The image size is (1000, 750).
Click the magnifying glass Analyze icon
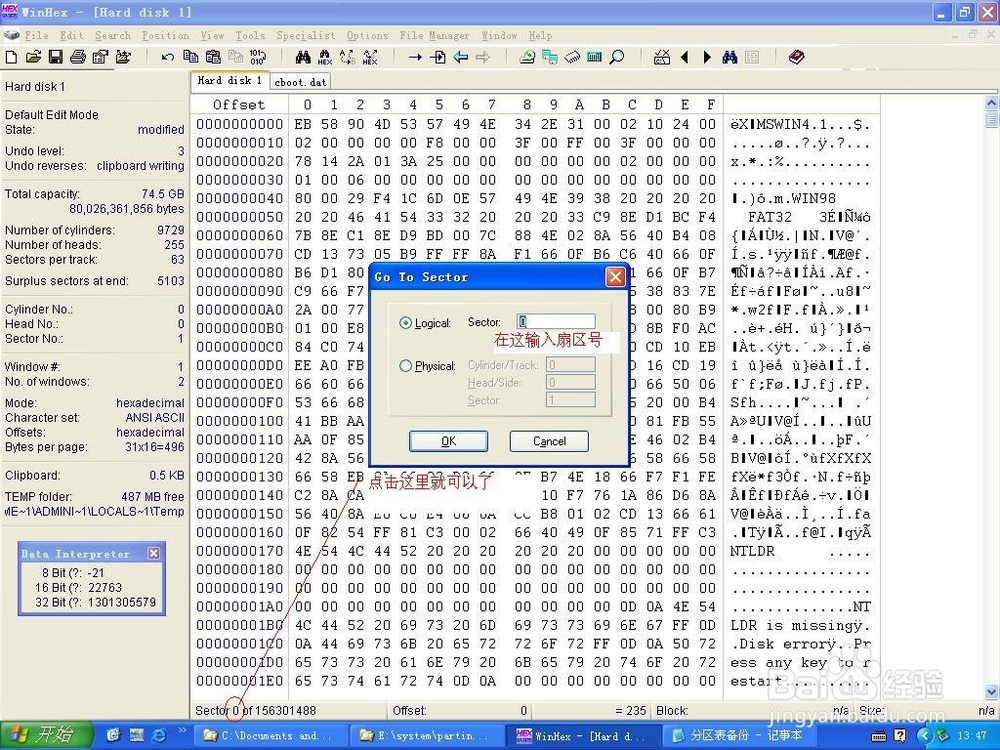click(617, 57)
